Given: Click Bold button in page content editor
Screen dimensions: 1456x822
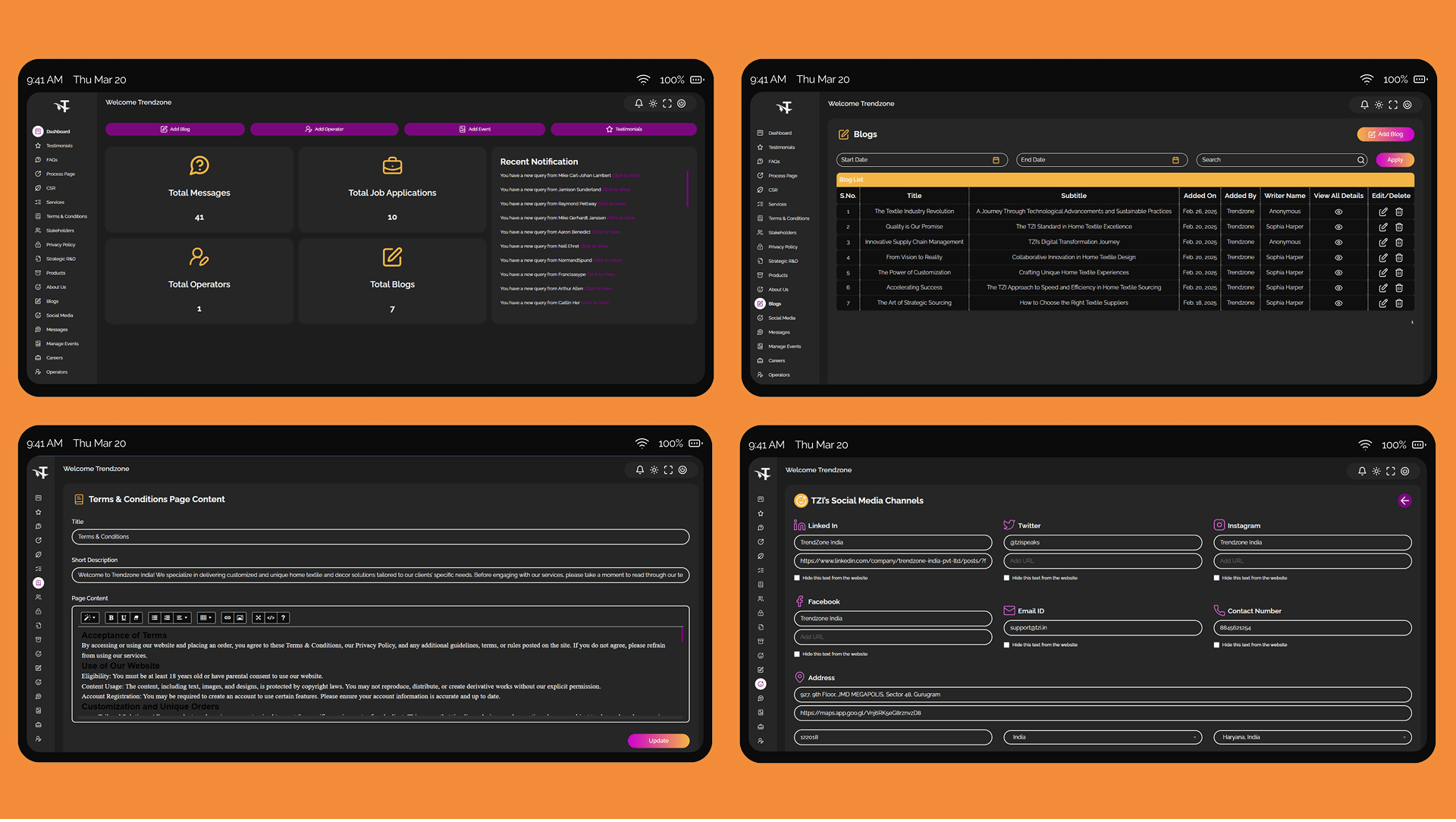Looking at the screenshot, I should [x=111, y=618].
